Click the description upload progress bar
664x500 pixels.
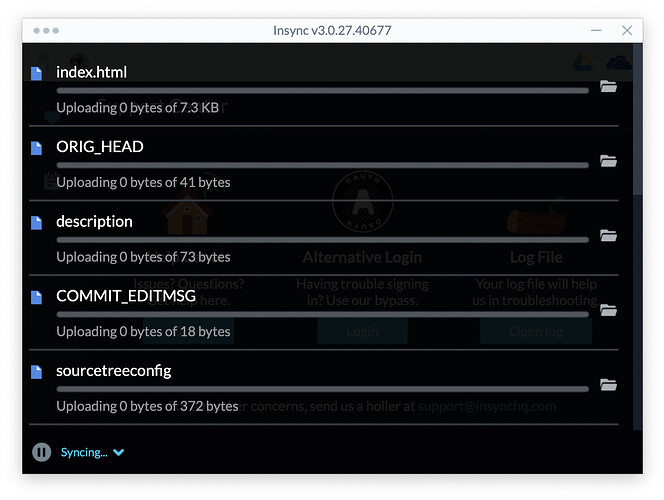point(322,240)
